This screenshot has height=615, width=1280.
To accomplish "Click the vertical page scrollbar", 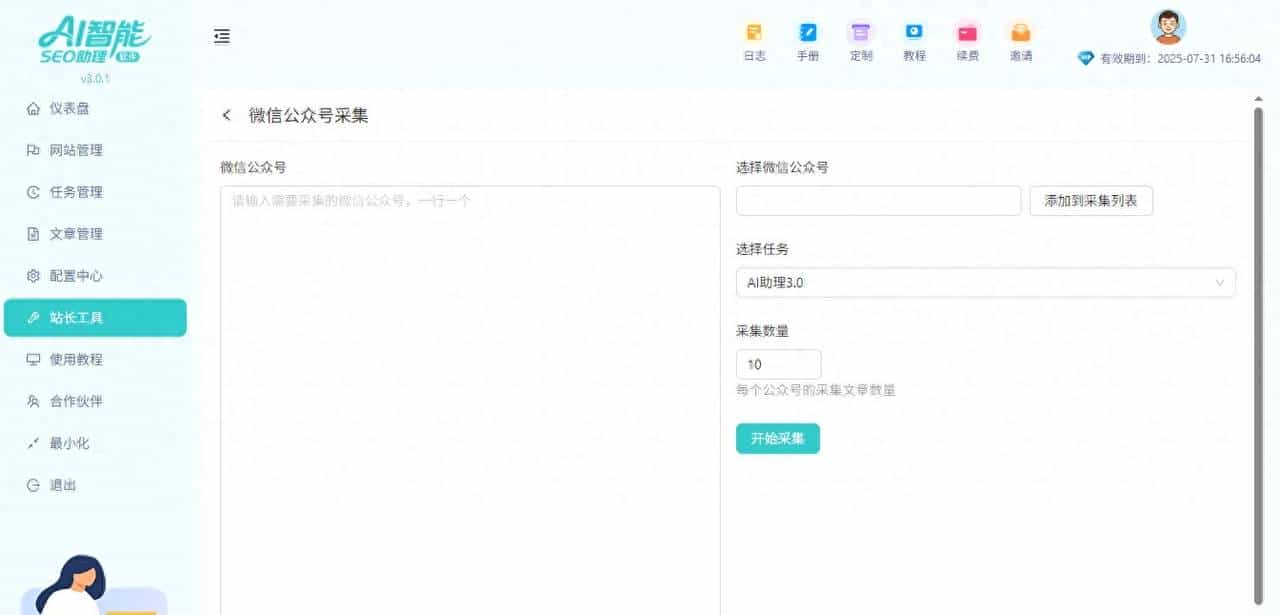I will click(x=1258, y=350).
